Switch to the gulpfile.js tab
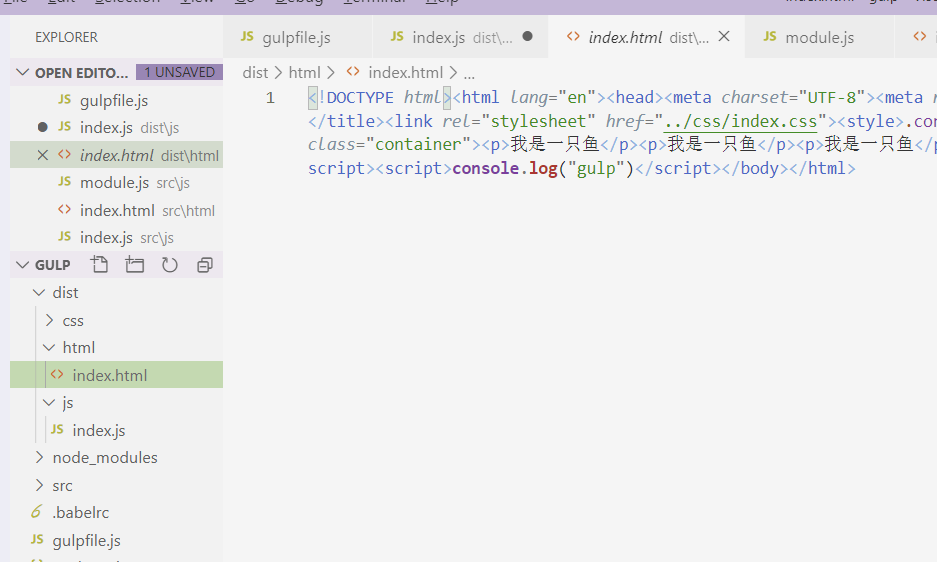This screenshot has height=562, width=937. (x=298, y=37)
